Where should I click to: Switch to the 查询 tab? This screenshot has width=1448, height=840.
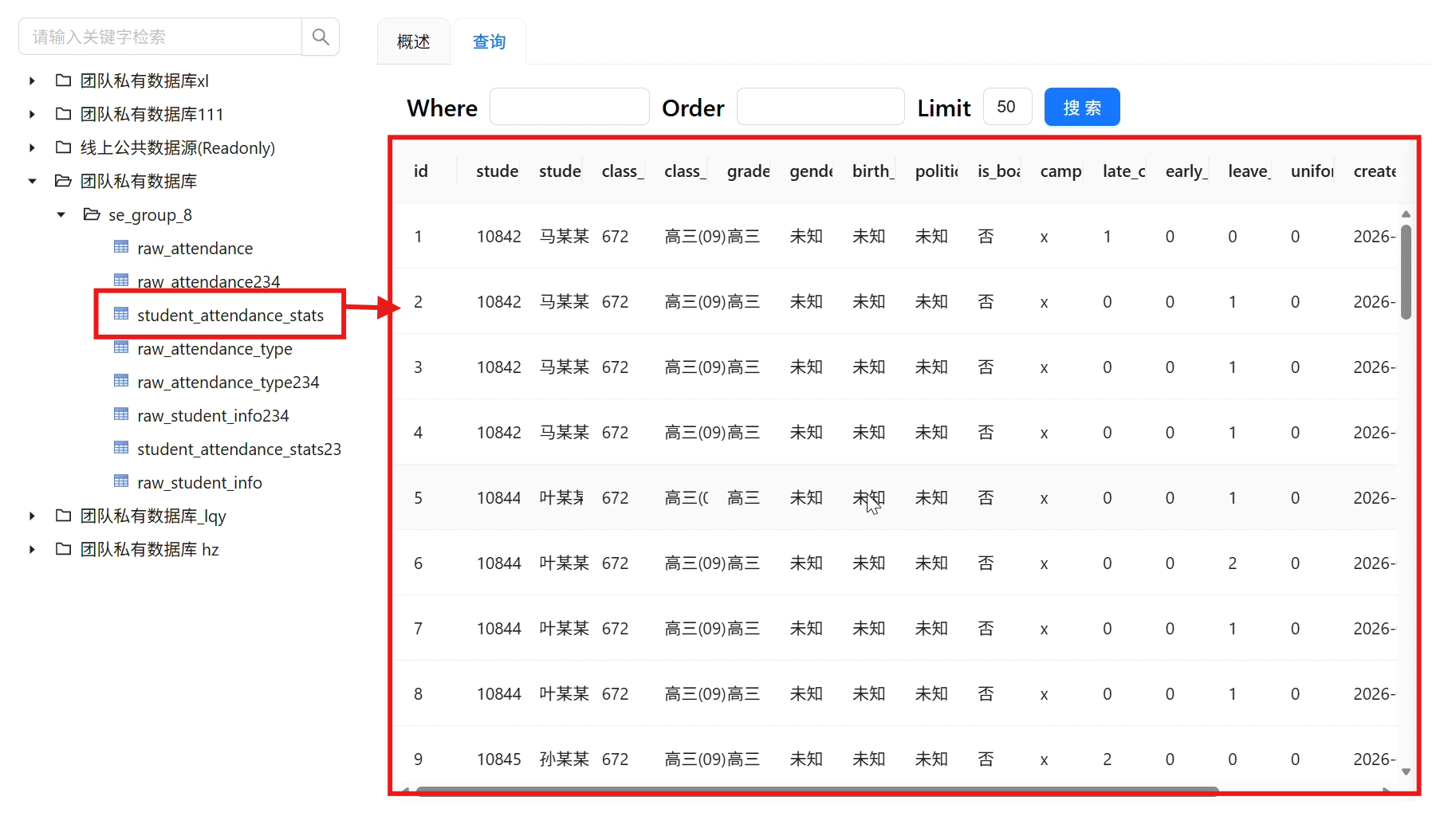pyautogui.click(x=489, y=41)
